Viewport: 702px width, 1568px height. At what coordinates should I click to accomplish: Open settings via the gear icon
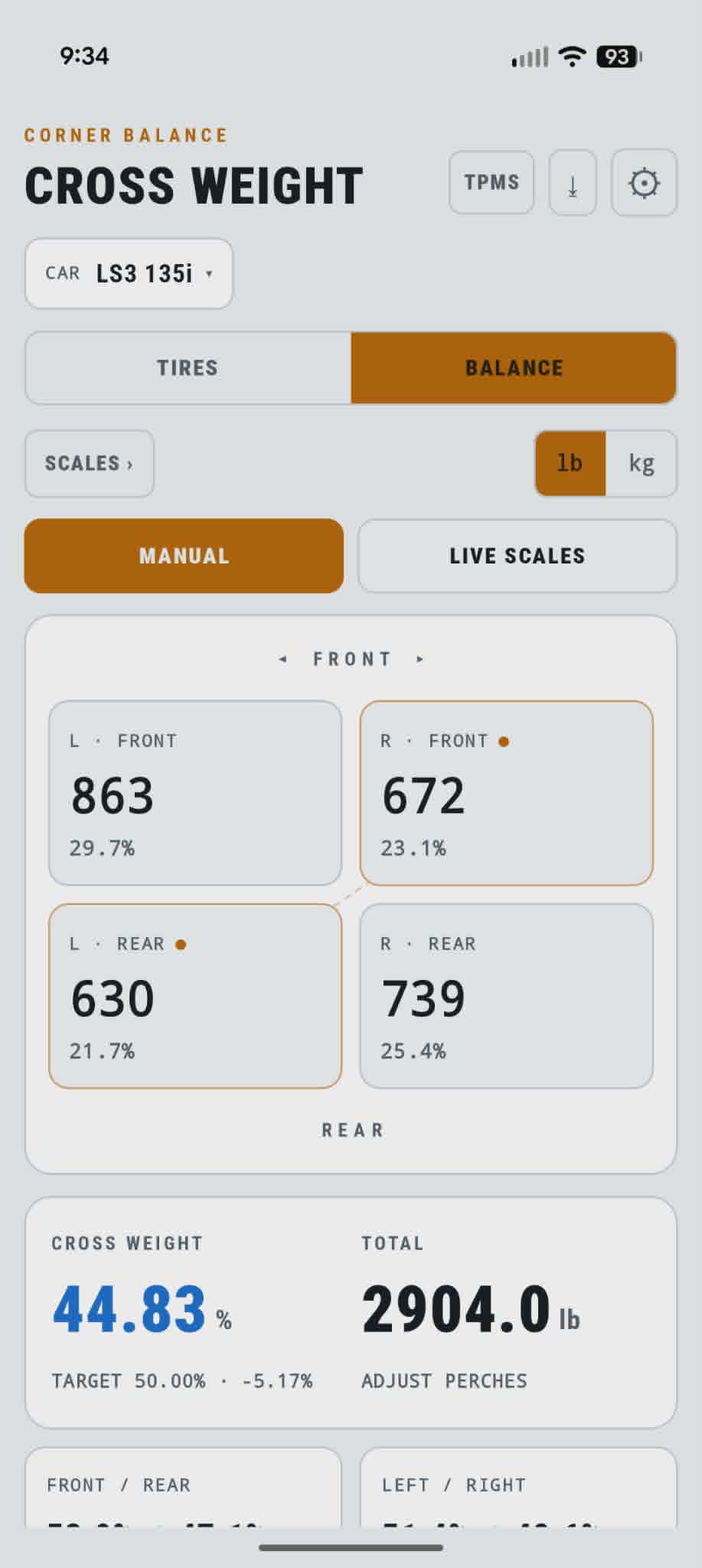point(644,183)
